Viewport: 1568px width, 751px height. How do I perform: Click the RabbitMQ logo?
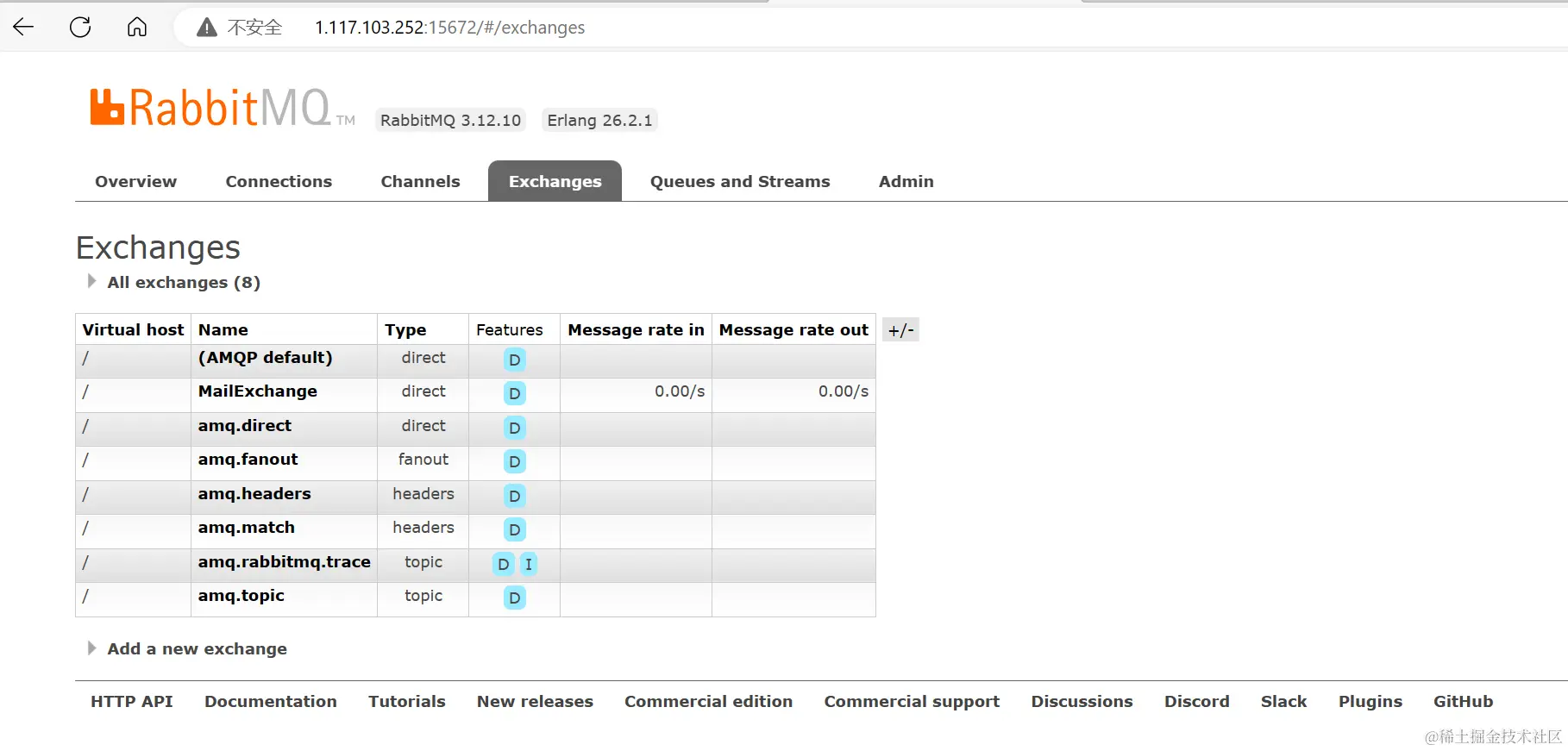pos(223,108)
